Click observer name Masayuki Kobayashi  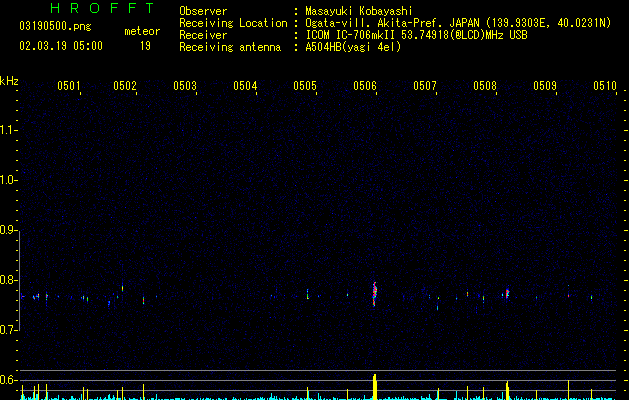(359, 11)
